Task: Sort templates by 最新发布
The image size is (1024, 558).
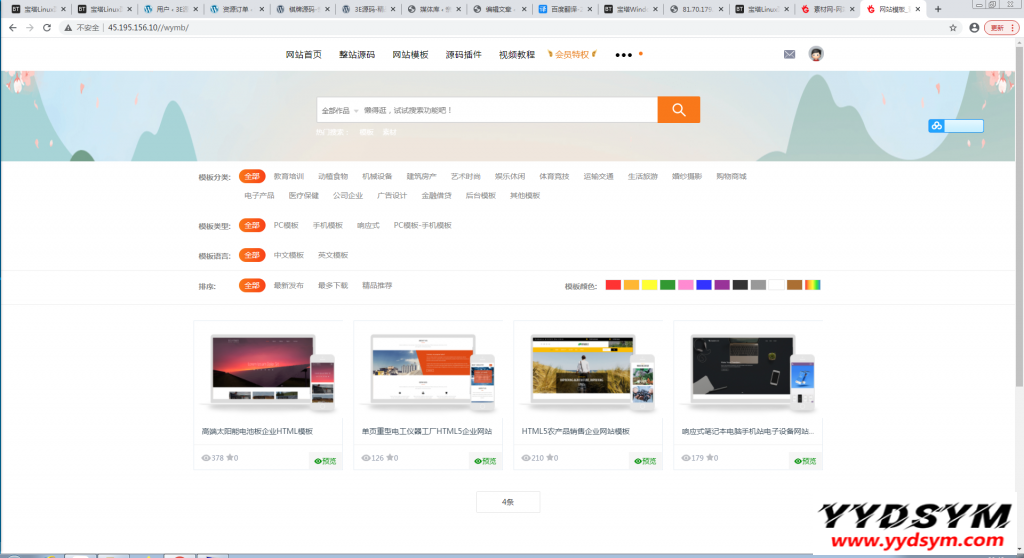Action: [288, 285]
